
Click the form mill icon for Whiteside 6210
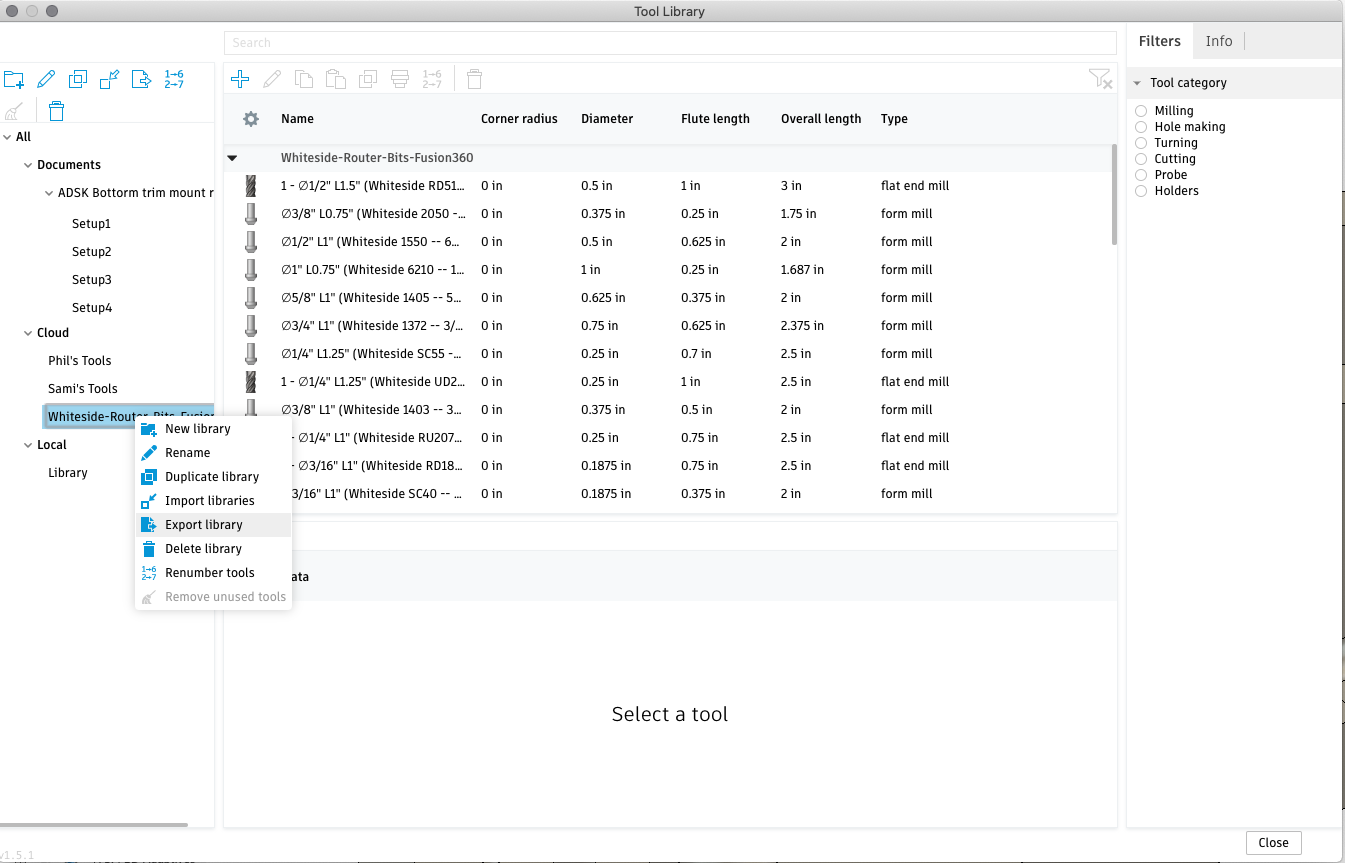tap(251, 270)
